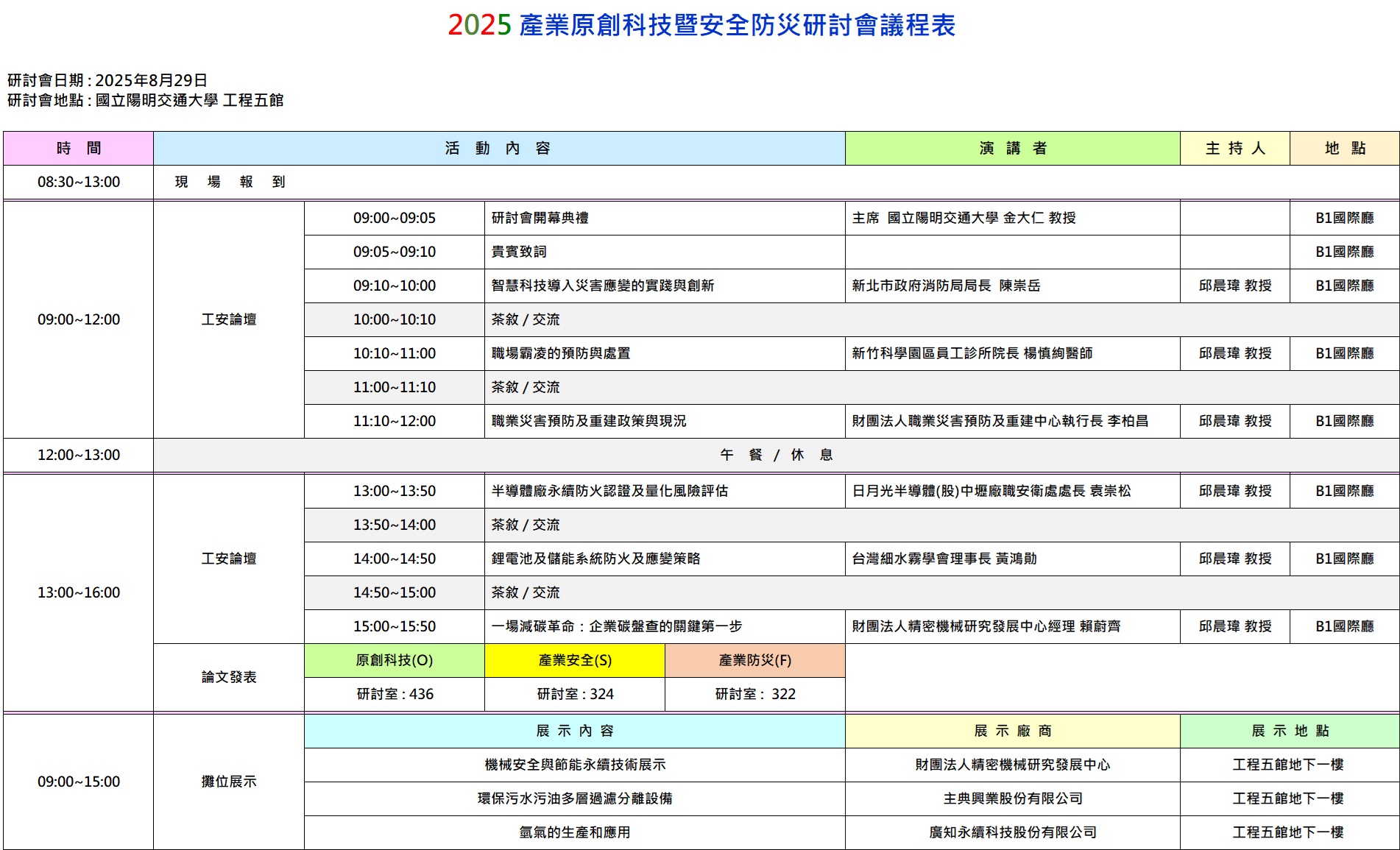Click the 攤位展示 cell

(229, 782)
